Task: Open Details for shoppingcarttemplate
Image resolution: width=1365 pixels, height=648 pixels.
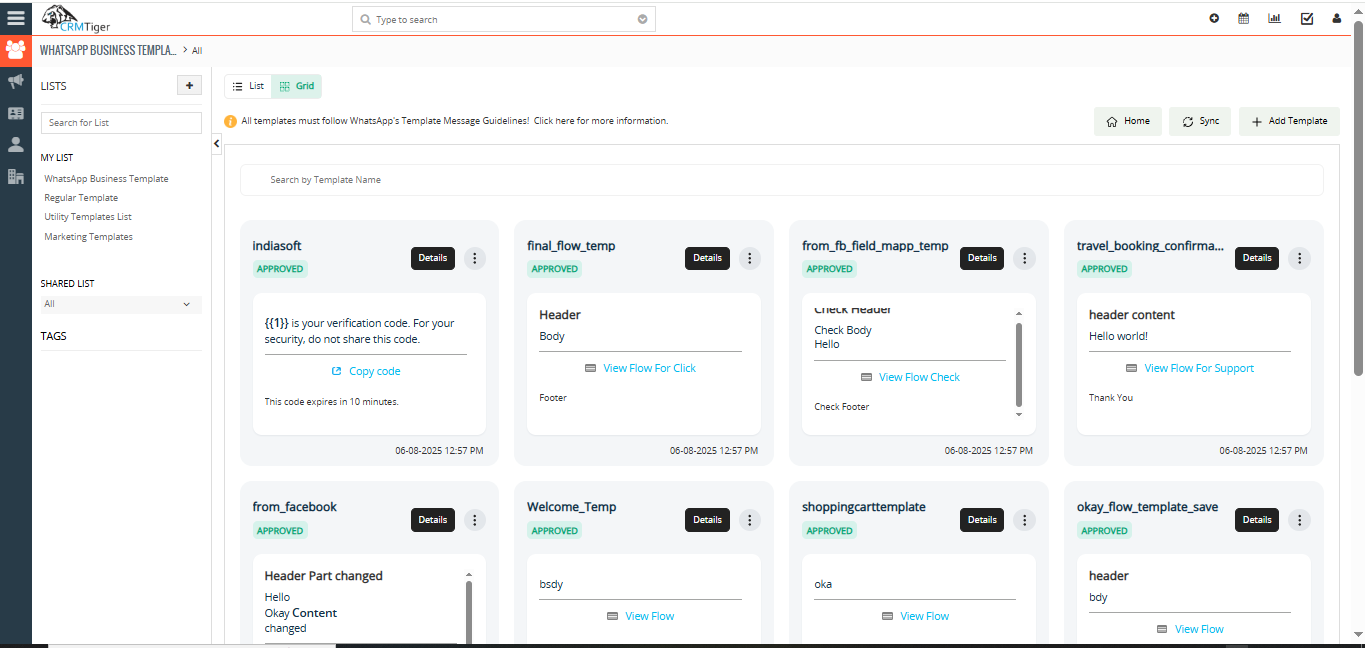Action: point(982,520)
